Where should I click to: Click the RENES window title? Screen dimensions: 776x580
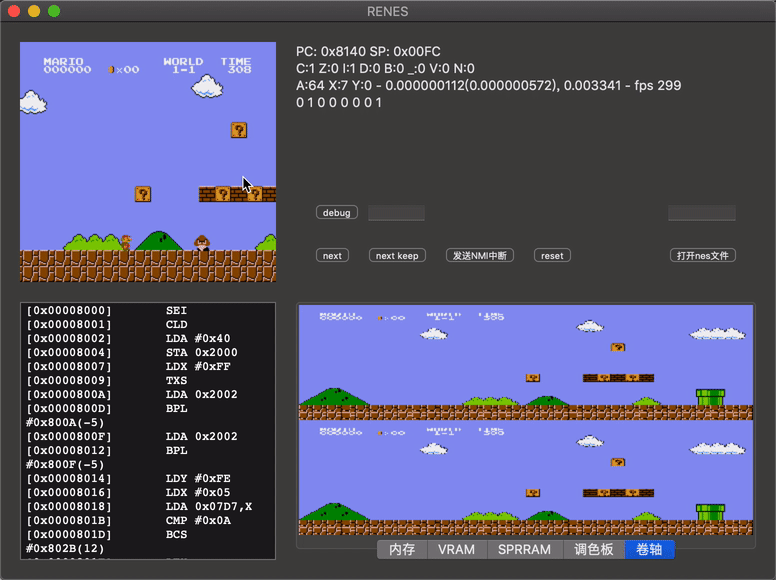click(x=388, y=11)
